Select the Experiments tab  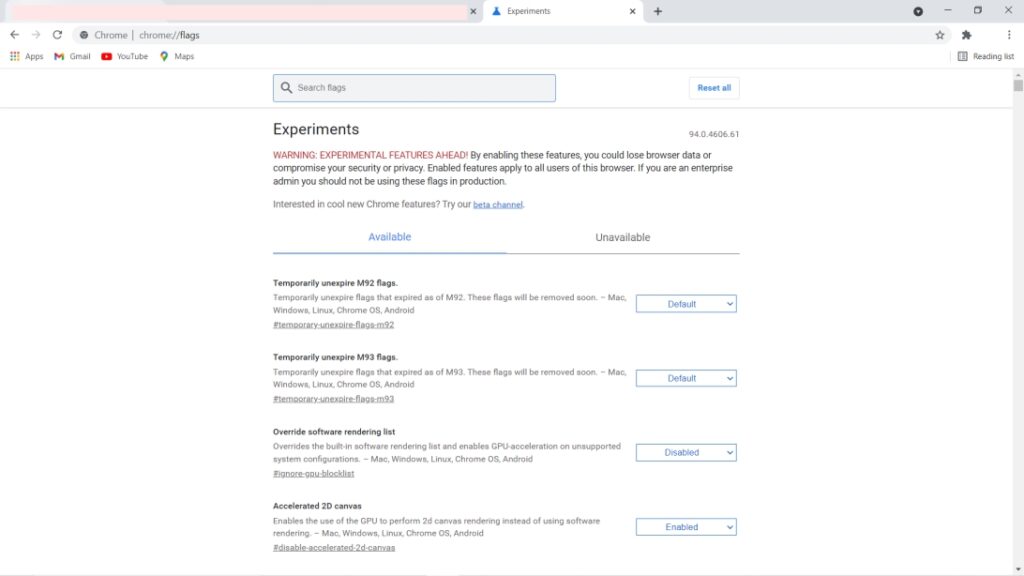point(563,11)
